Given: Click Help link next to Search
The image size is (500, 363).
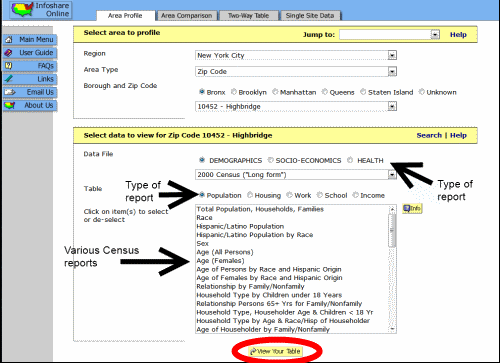Looking at the screenshot, I should coord(458,135).
